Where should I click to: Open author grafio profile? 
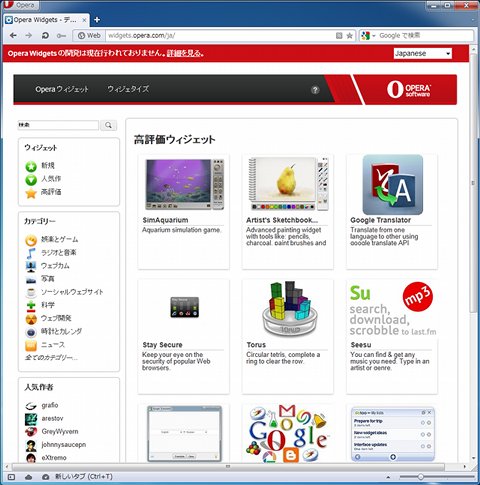(50, 405)
